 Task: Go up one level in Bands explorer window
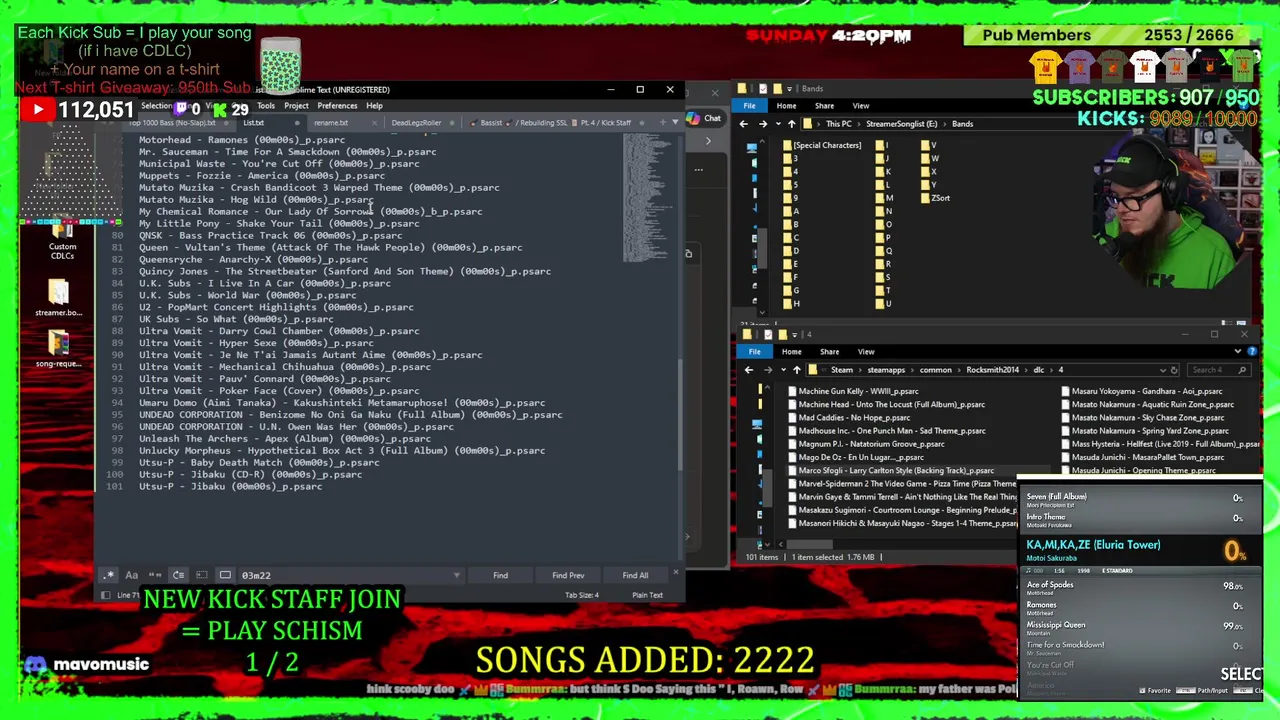[x=791, y=124]
